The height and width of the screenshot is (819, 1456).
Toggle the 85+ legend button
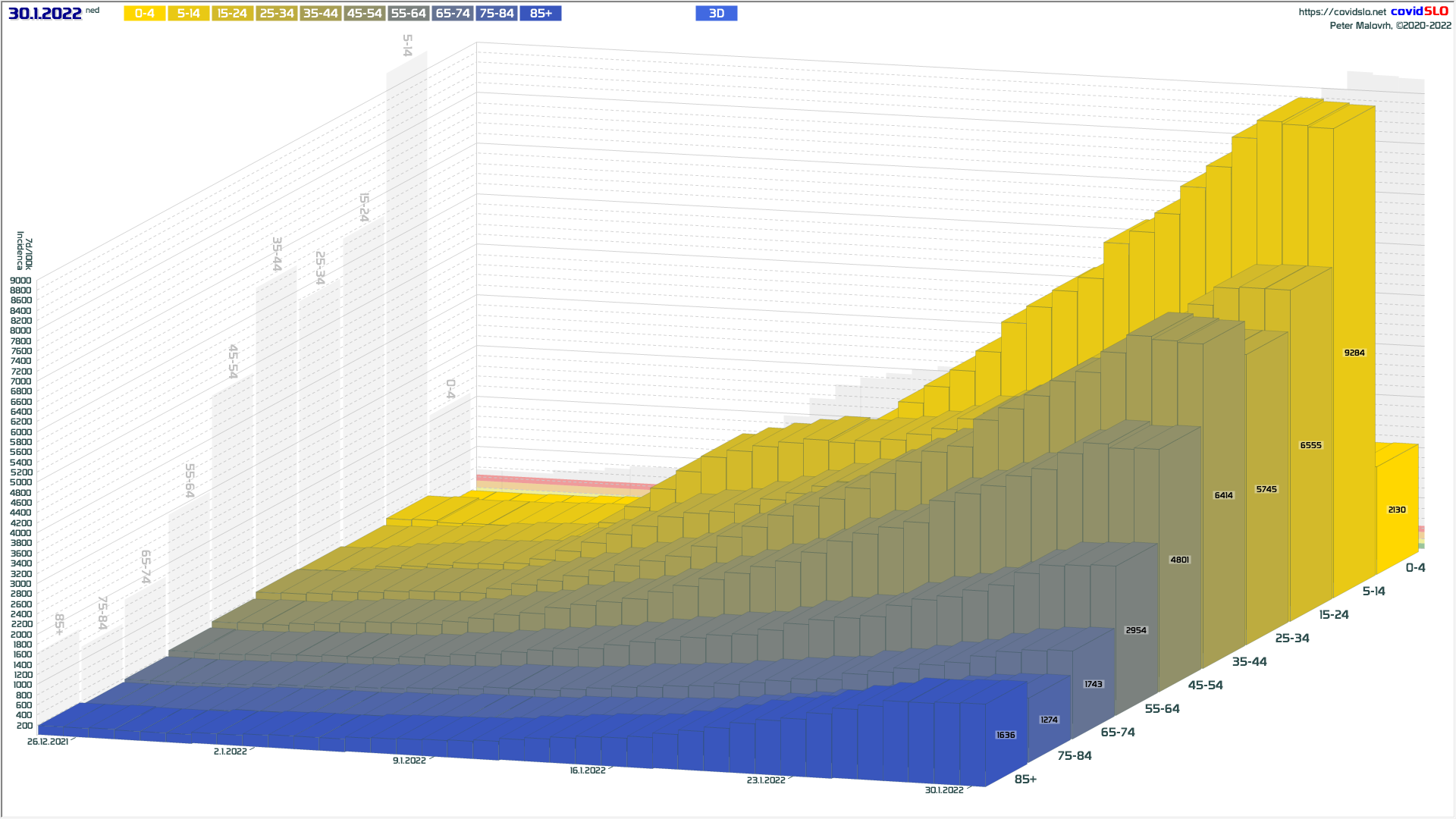click(541, 14)
